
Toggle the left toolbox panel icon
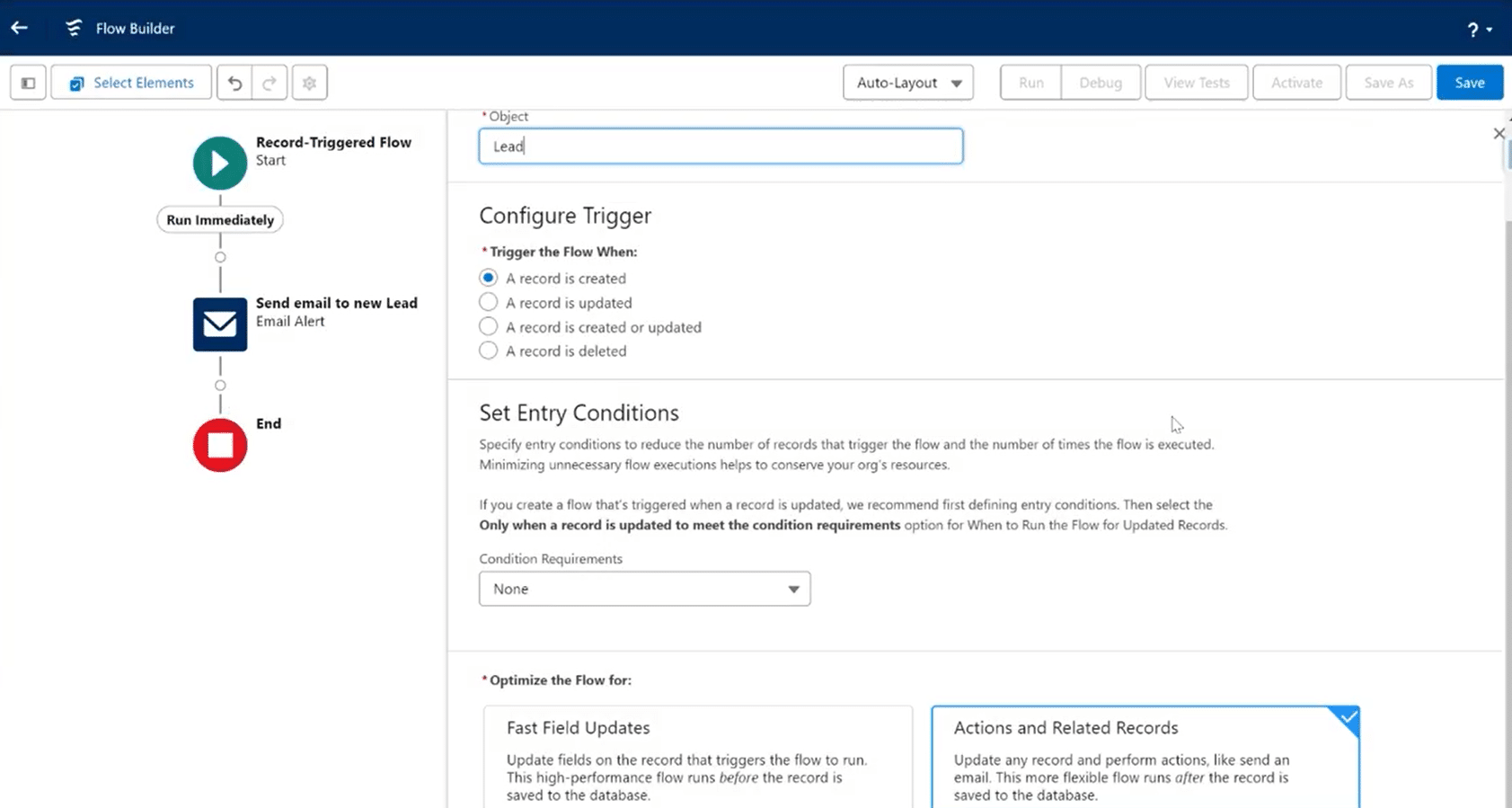[28, 83]
